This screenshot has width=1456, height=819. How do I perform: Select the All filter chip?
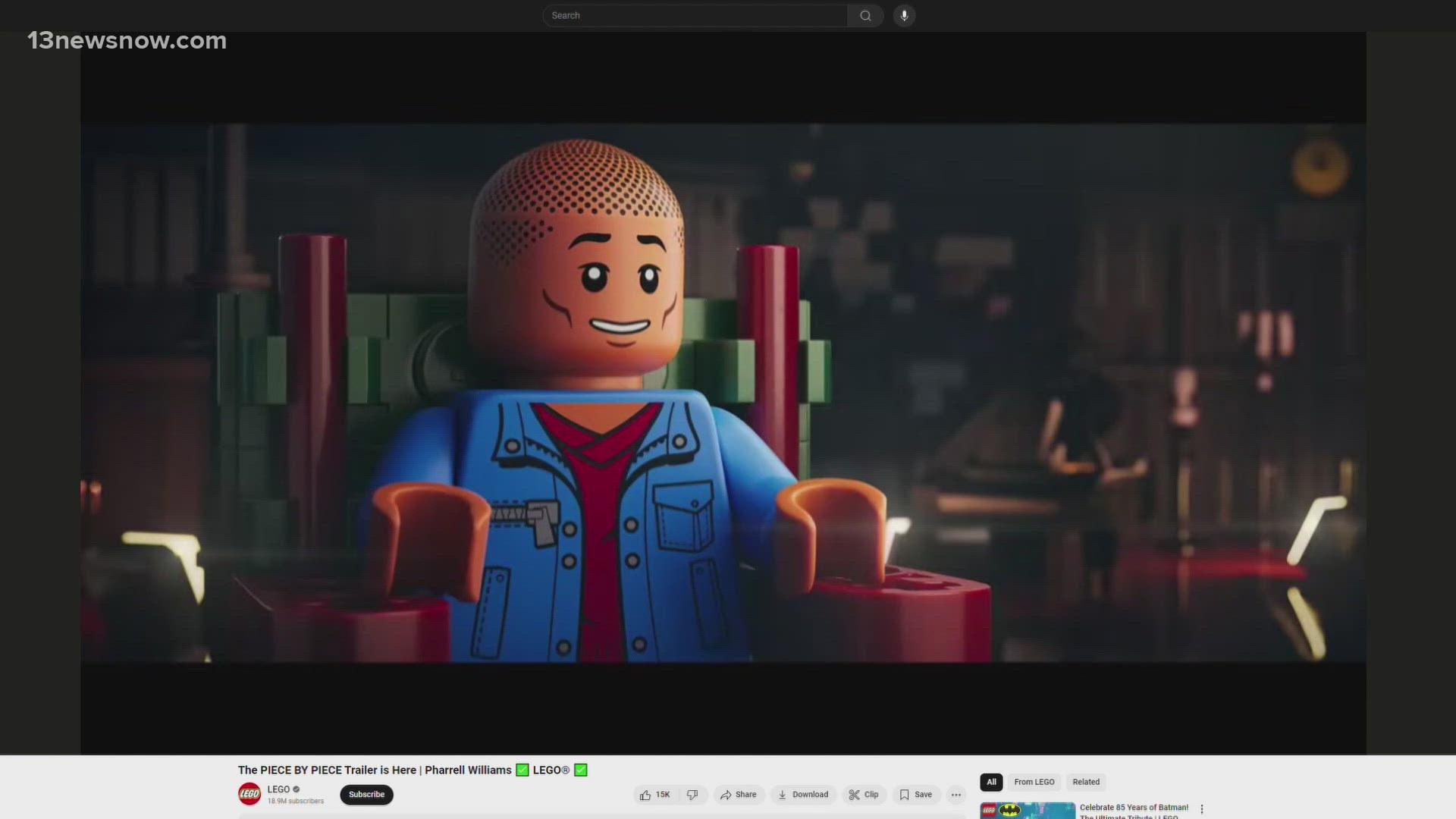tap(991, 782)
